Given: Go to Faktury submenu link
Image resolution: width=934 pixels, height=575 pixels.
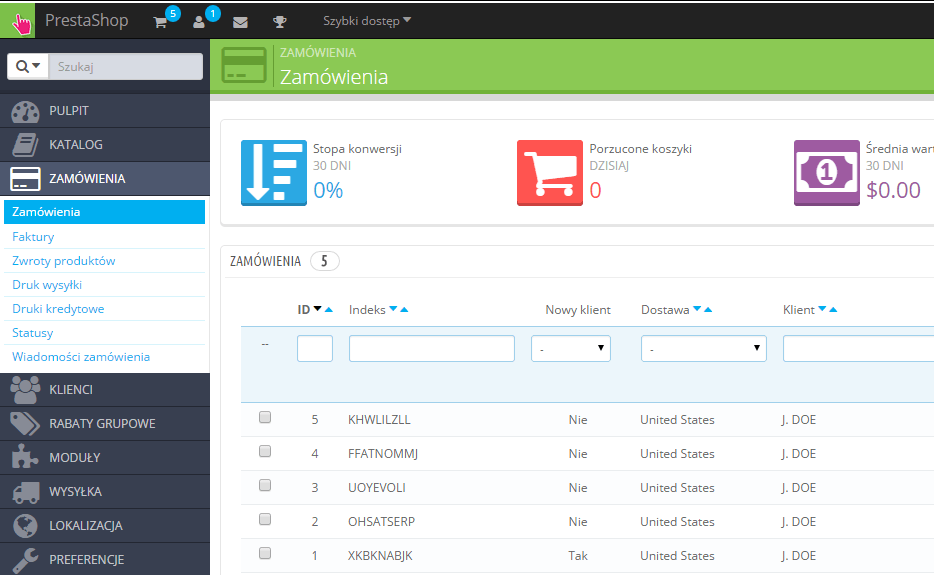Looking at the screenshot, I should tap(33, 237).
